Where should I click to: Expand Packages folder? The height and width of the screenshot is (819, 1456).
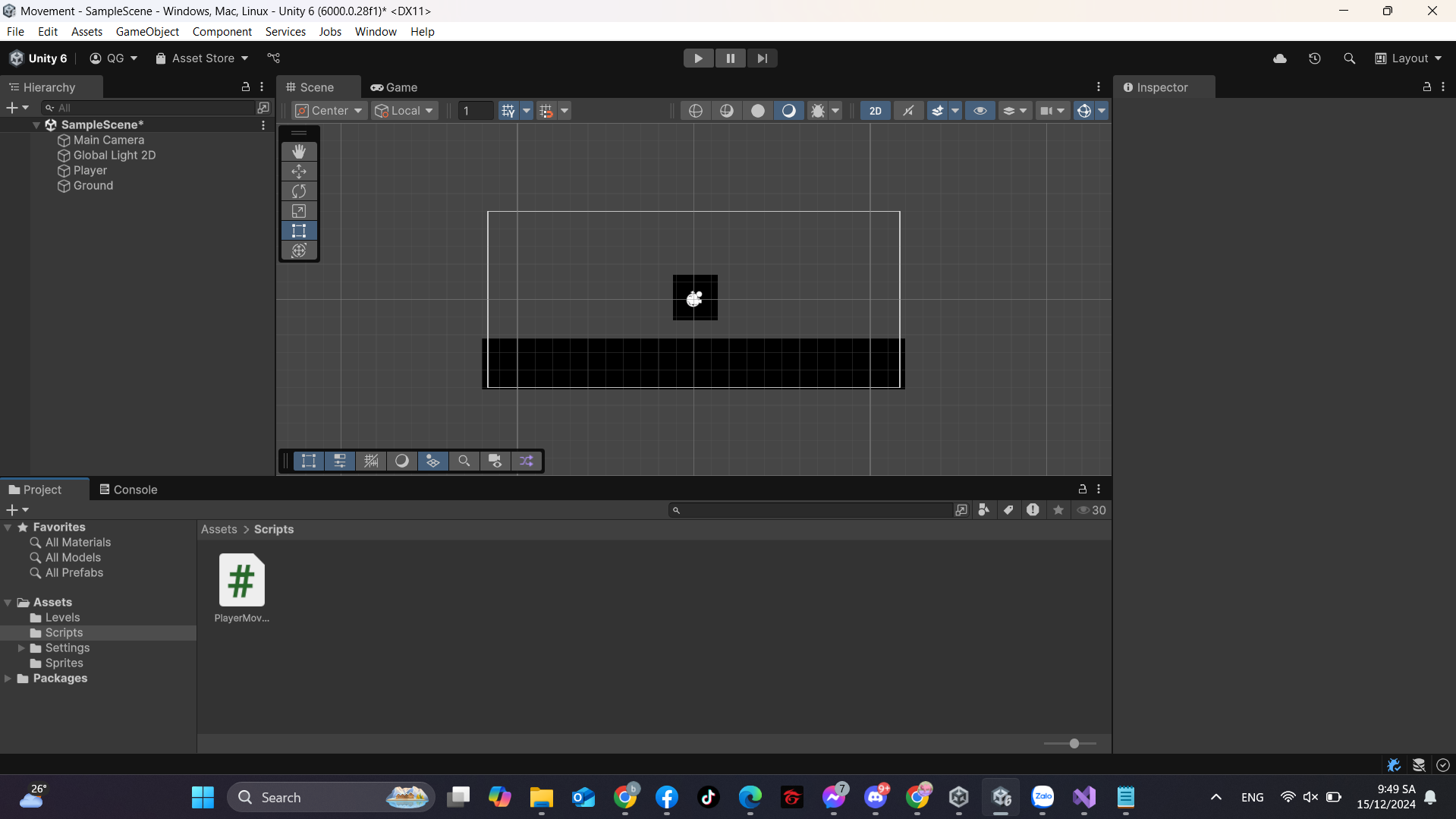pyautogui.click(x=8, y=679)
